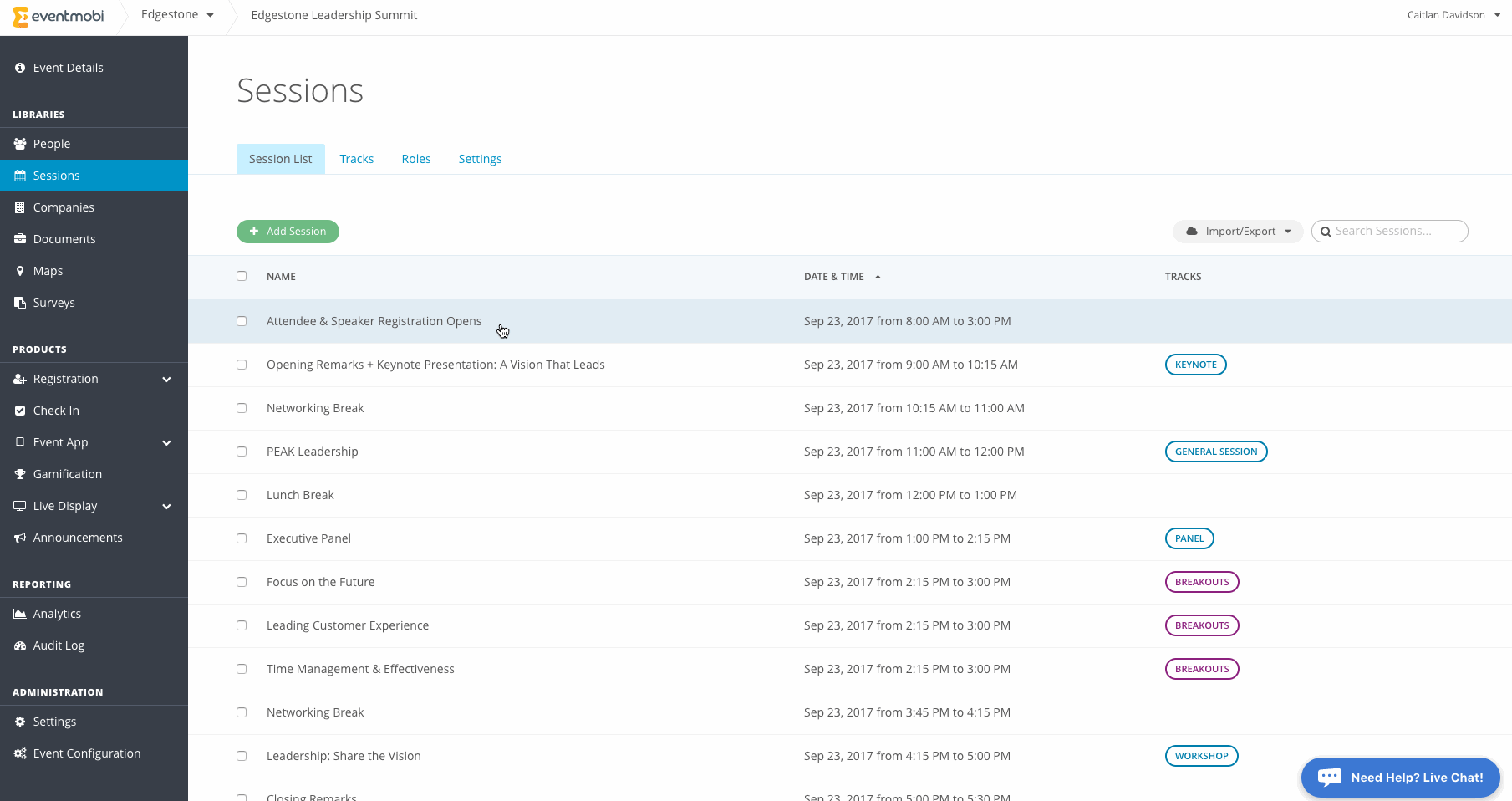Toggle the select-all sessions checkbox
The image size is (1512, 801).
(x=242, y=276)
